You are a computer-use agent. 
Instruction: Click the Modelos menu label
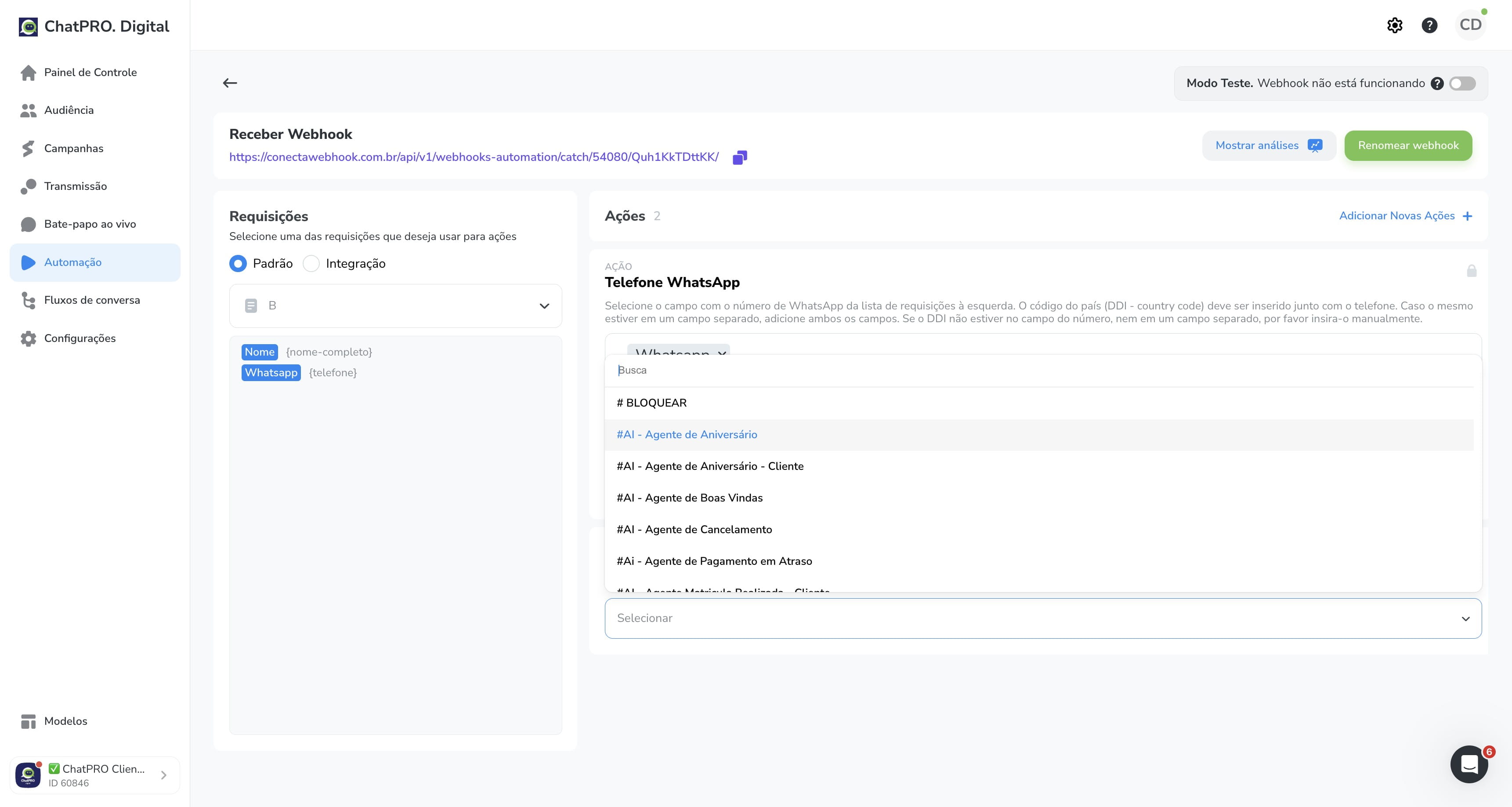click(66, 721)
